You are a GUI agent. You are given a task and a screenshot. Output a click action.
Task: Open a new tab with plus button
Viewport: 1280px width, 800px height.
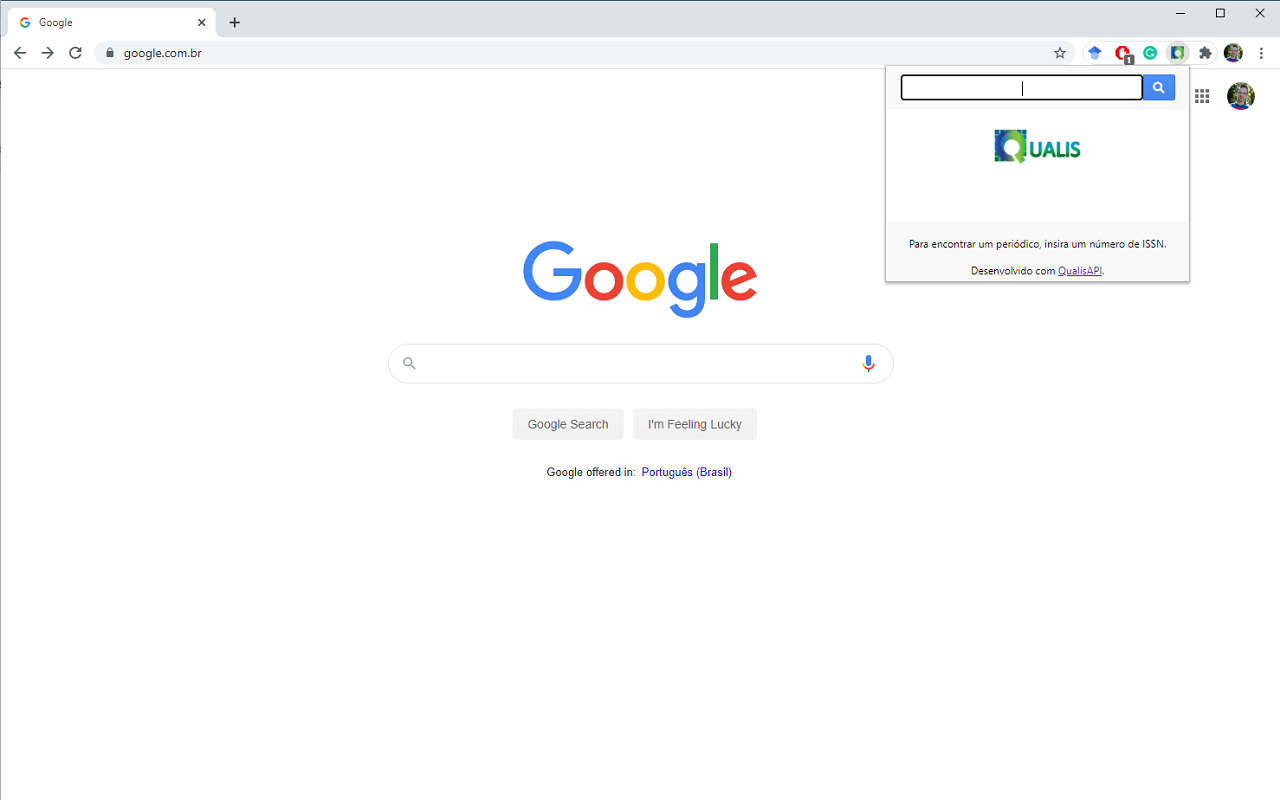coord(234,21)
